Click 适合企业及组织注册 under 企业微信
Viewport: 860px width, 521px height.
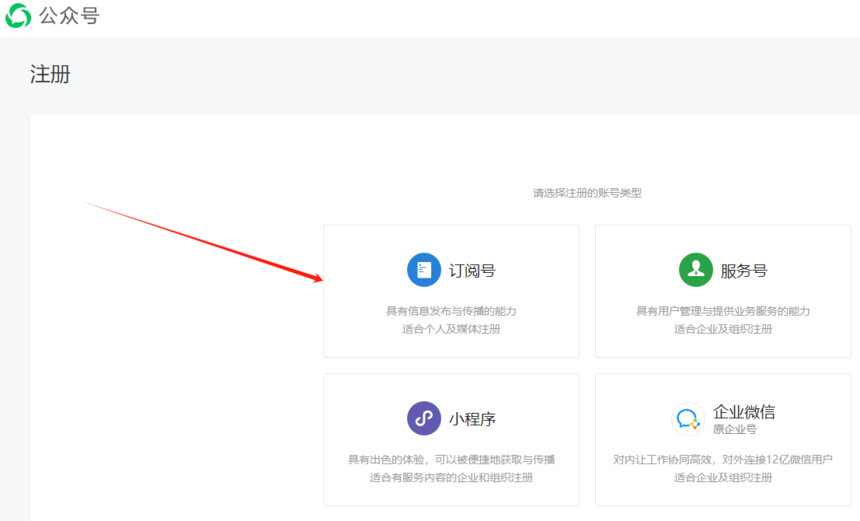click(723, 478)
